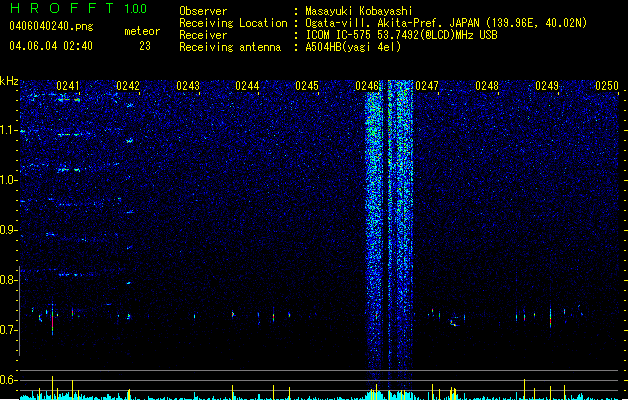Click the HROFFT 1.0.0 title text
Viewport: 629px width, 400px height.
79,8
